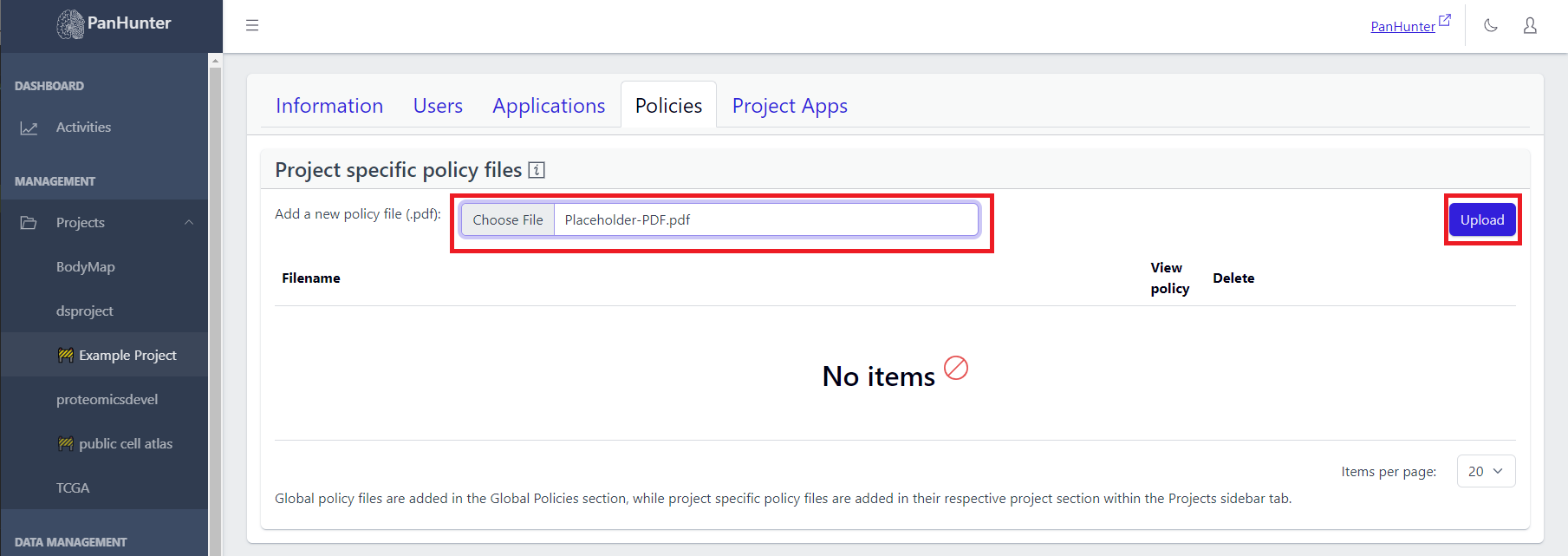
Task: Click the hamburger menu icon
Action: [252, 25]
